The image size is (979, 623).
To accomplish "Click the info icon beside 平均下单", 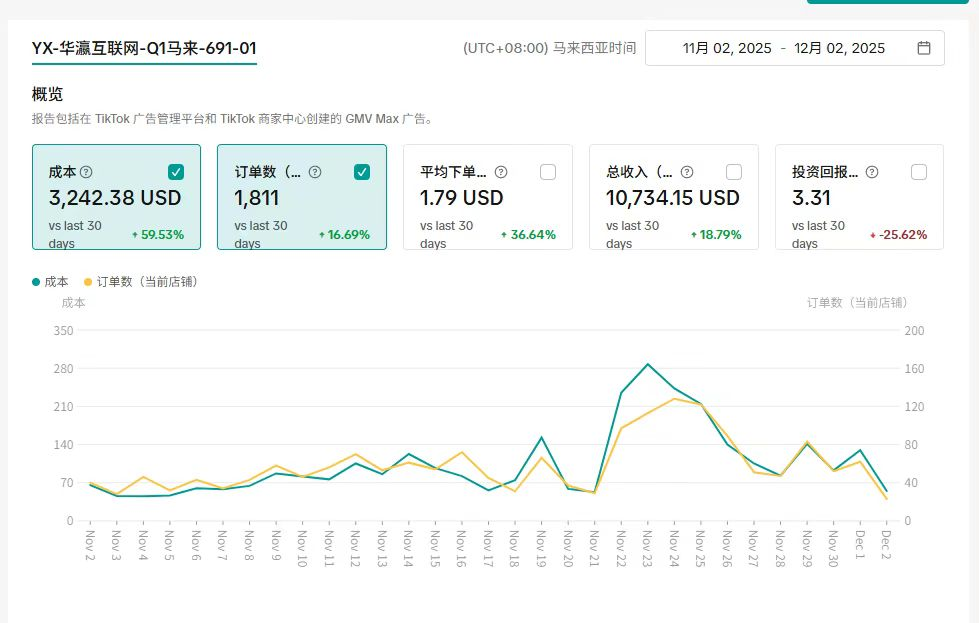I will pos(501,172).
